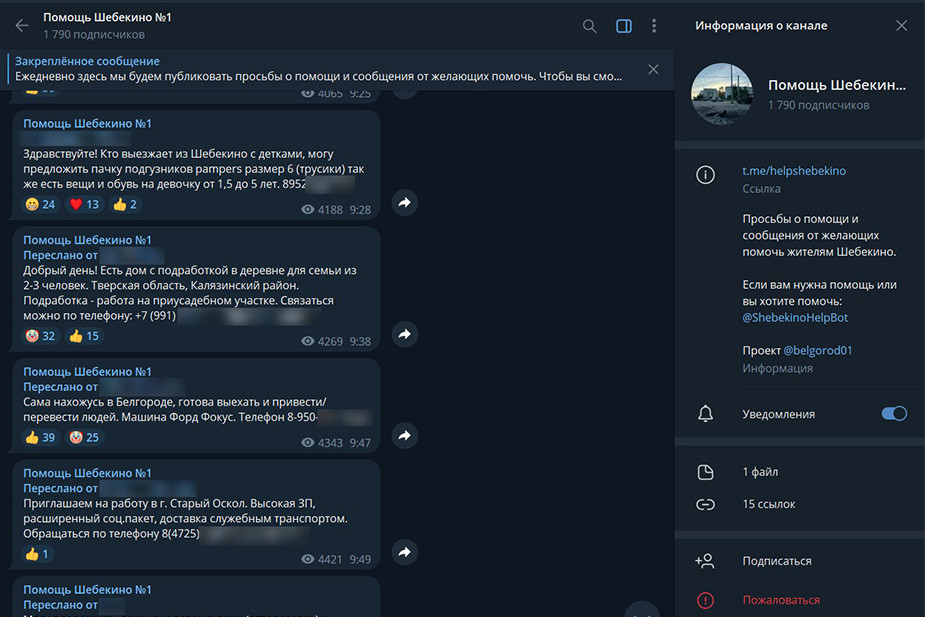The width and height of the screenshot is (925, 617).
Task: Open search in the channel
Action: 590,26
